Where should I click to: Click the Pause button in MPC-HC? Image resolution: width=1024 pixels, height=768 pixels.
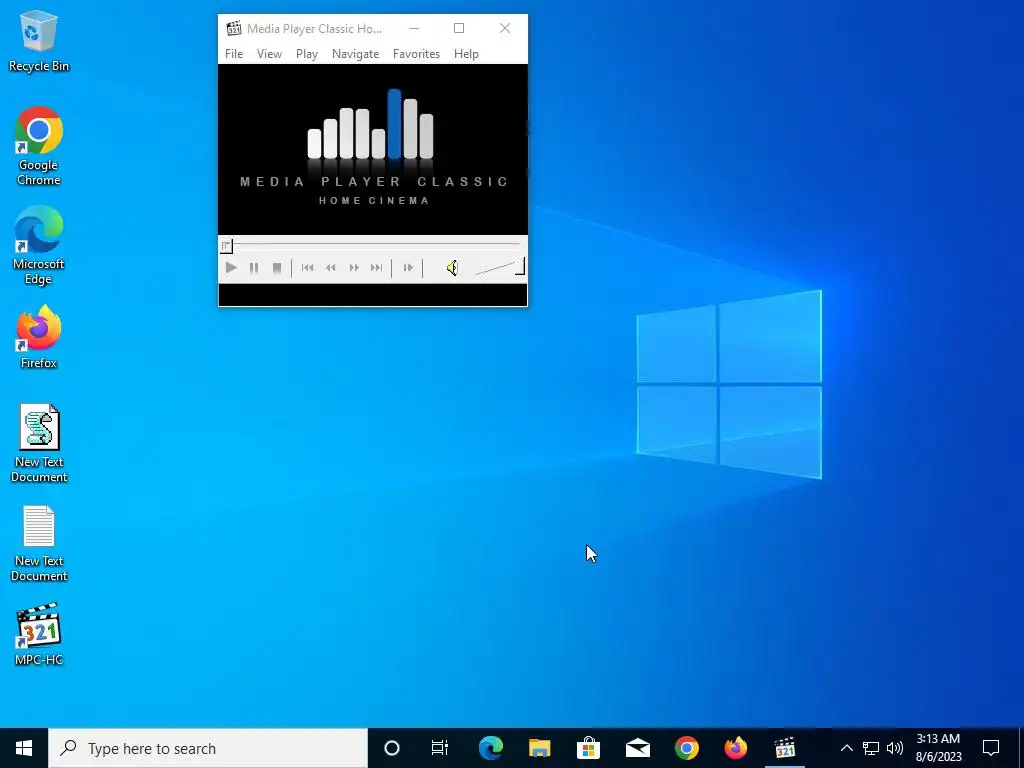(254, 268)
